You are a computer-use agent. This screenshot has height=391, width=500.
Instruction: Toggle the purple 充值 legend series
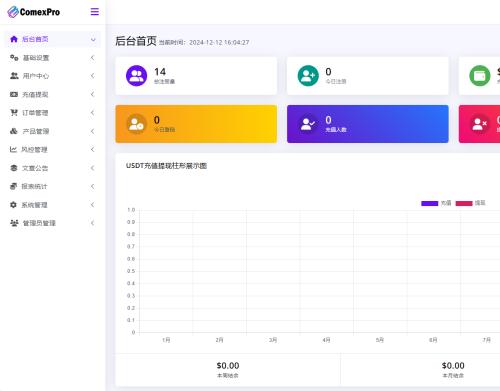pos(436,203)
